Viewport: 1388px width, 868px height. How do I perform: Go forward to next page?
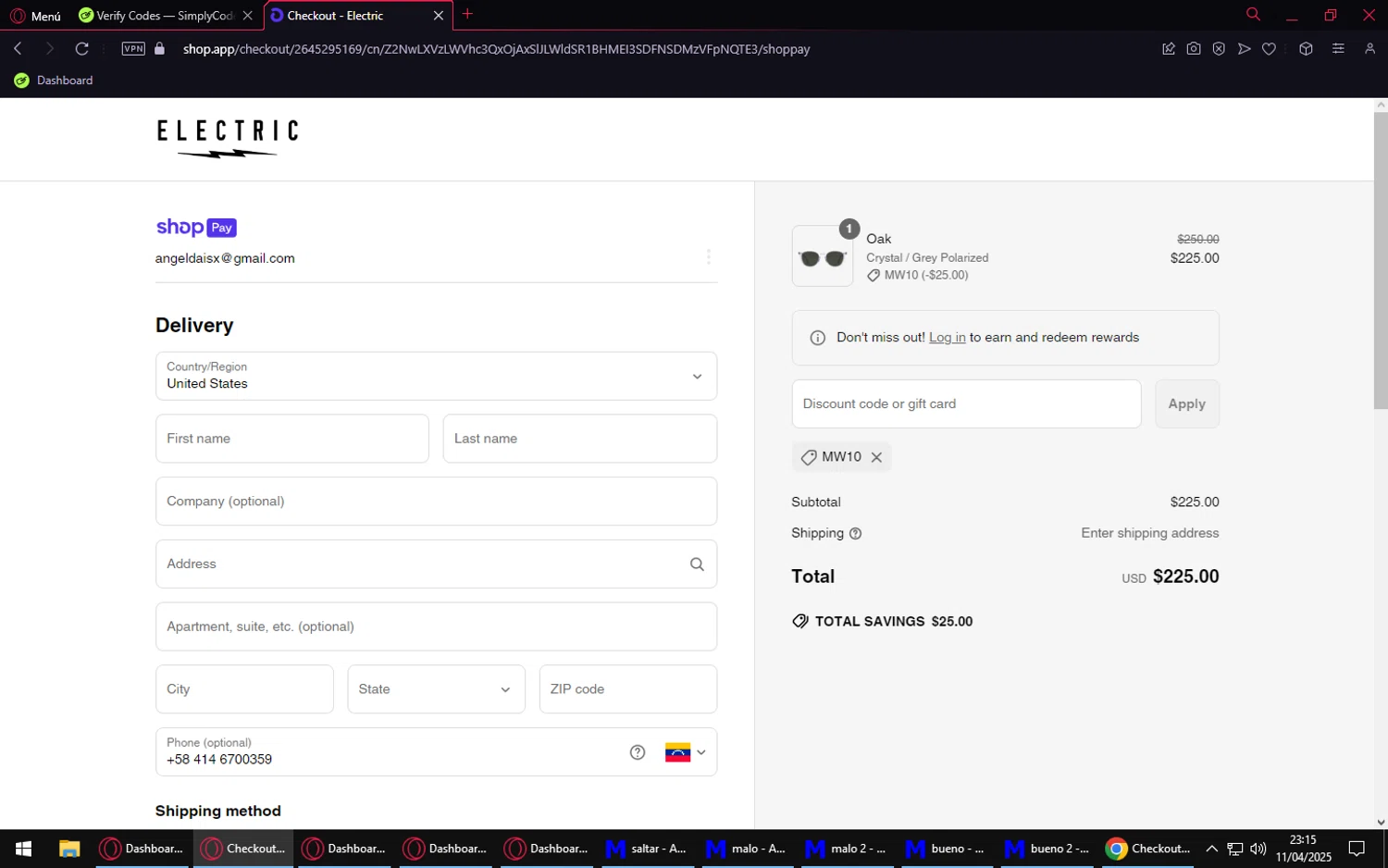[x=50, y=49]
